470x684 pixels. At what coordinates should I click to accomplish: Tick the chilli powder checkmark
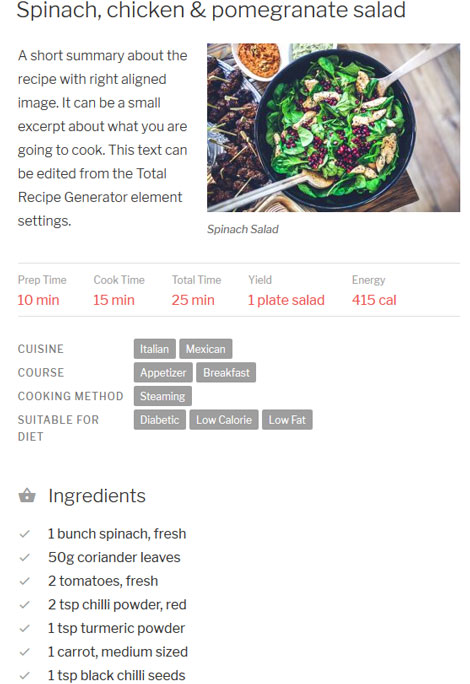point(25,605)
